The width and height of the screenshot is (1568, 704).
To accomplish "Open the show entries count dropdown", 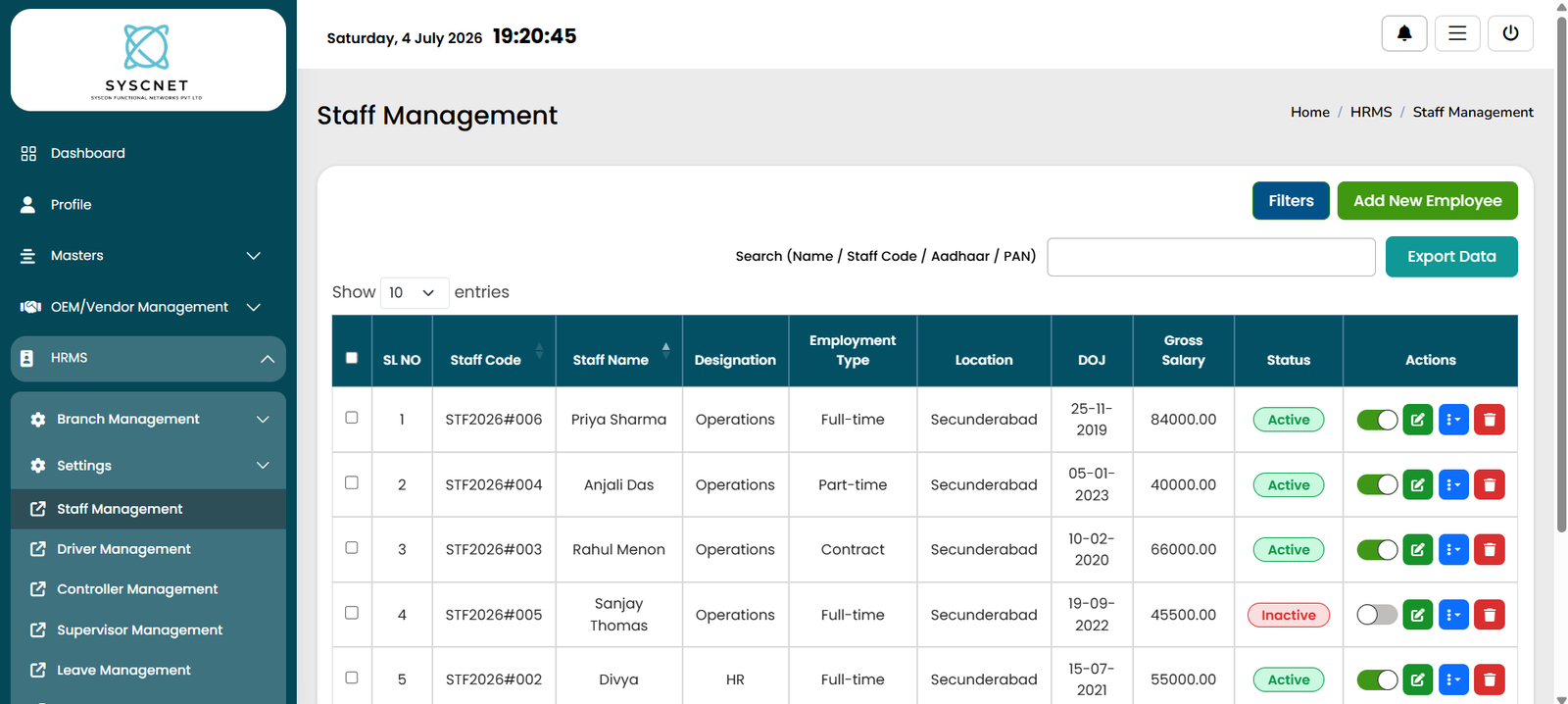I will (x=414, y=292).
